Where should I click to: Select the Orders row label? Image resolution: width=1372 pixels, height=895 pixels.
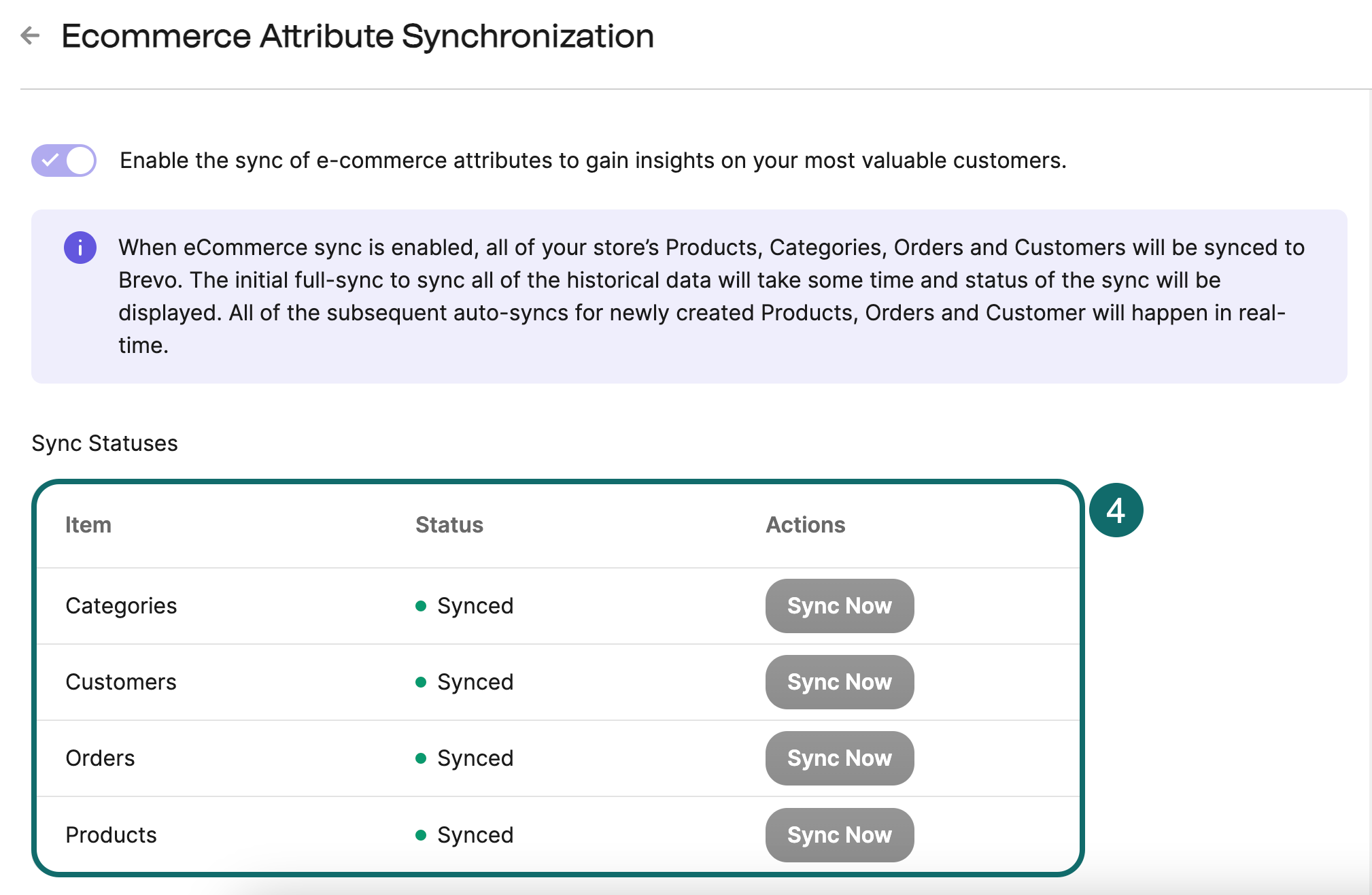[100, 758]
